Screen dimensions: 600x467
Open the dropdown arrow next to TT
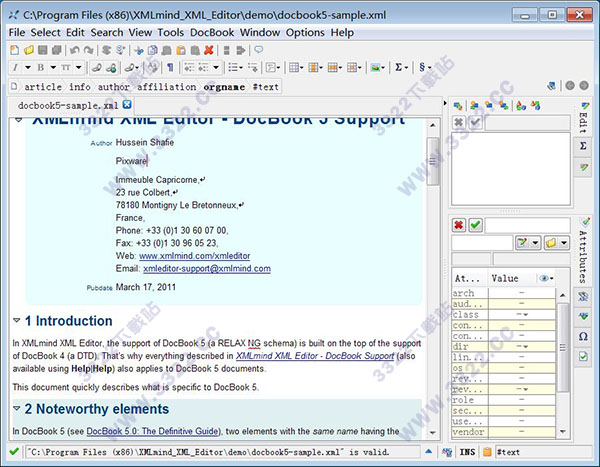[79, 68]
